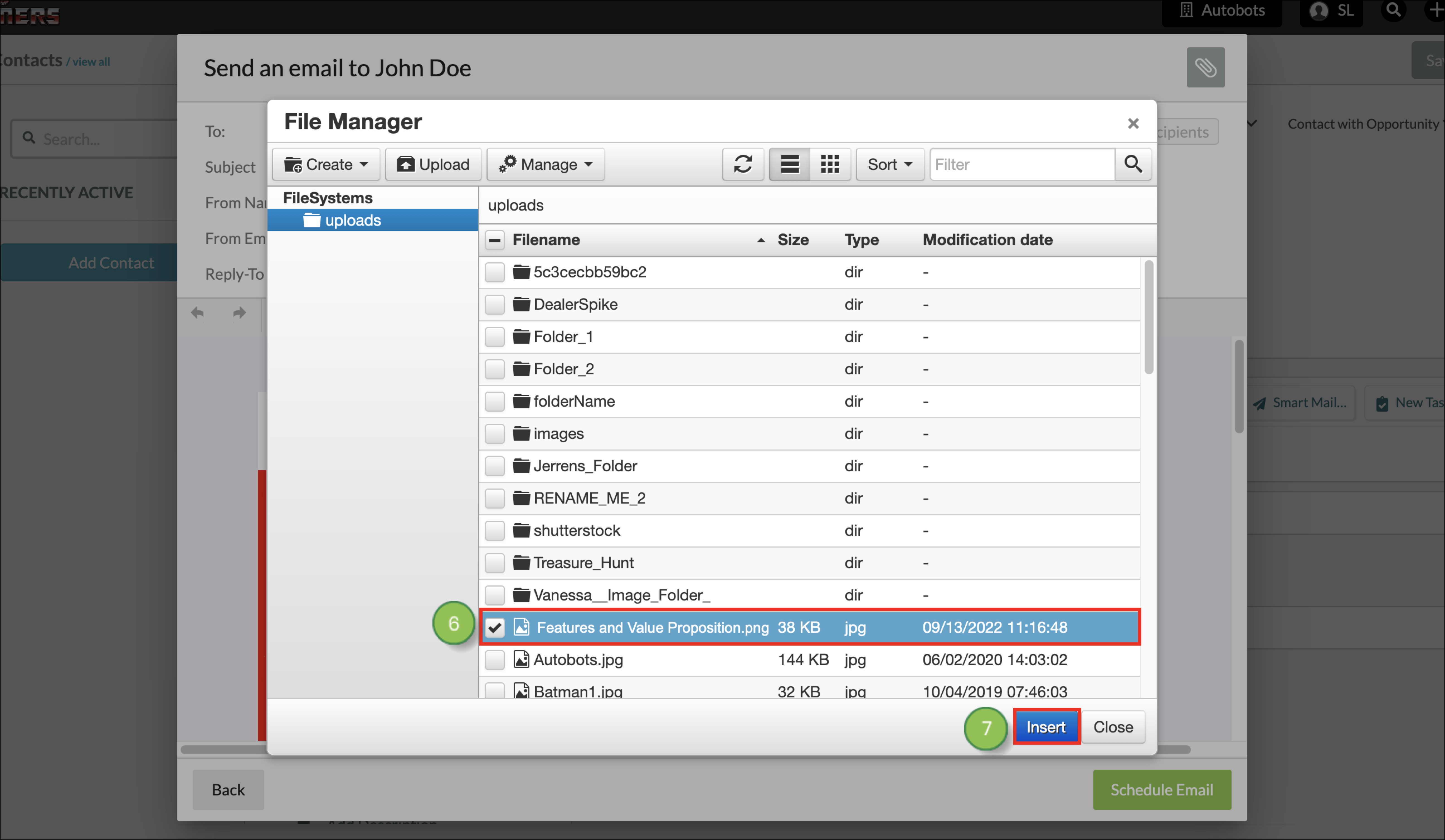The height and width of the screenshot is (840, 1445).
Task: Click the Autobots account building icon
Action: coord(1186,10)
